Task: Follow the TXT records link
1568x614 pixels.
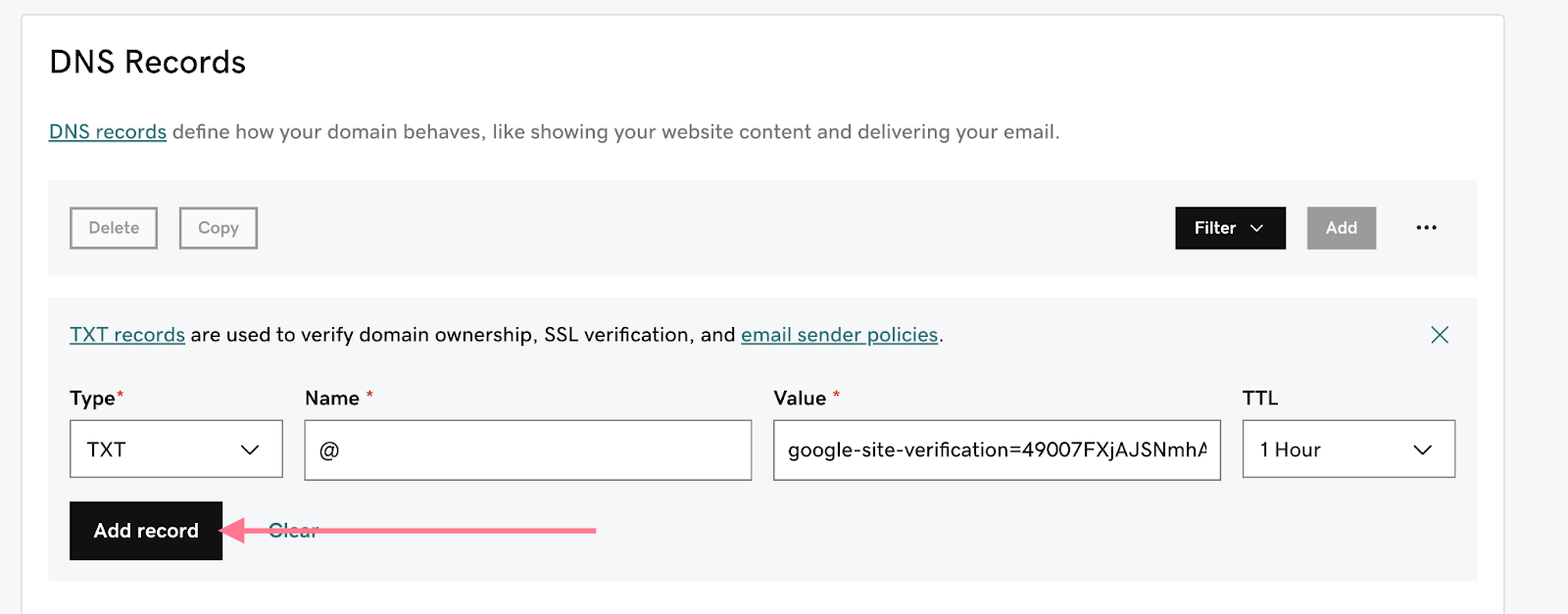Action: point(127,335)
